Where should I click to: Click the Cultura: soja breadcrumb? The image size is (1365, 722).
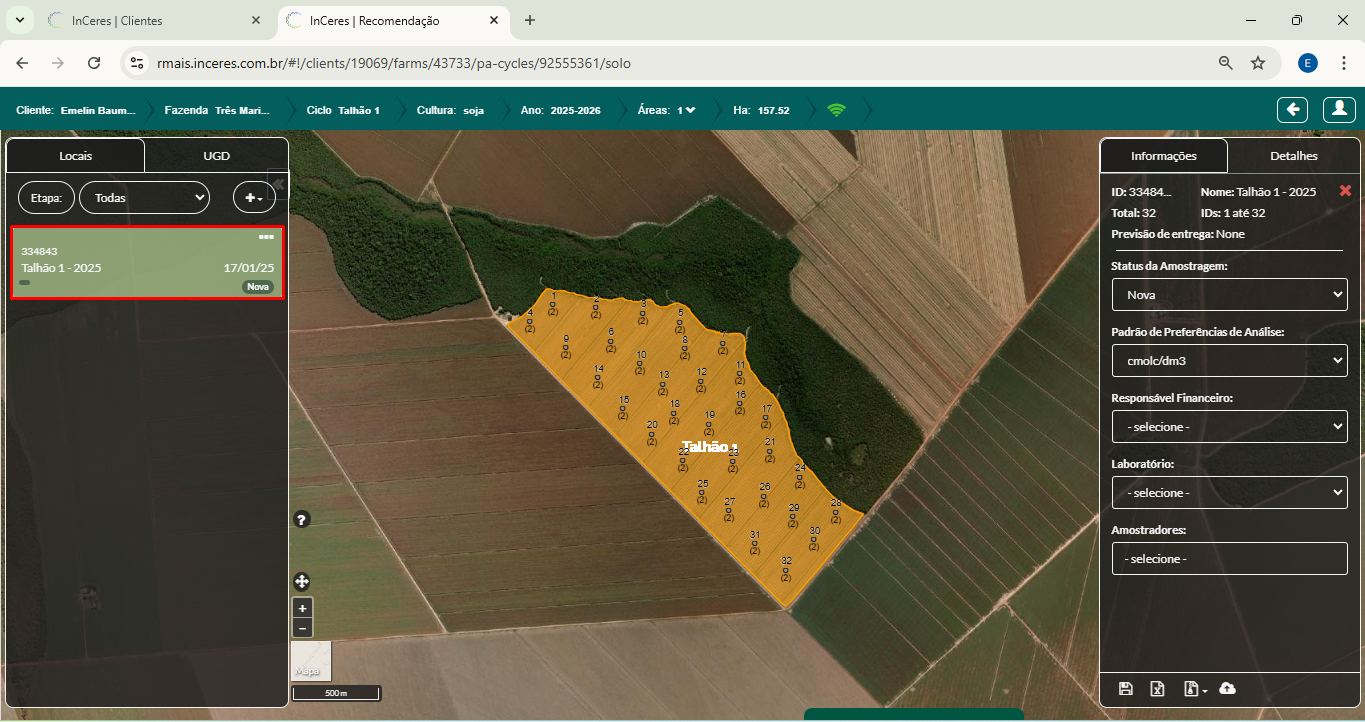pos(450,110)
